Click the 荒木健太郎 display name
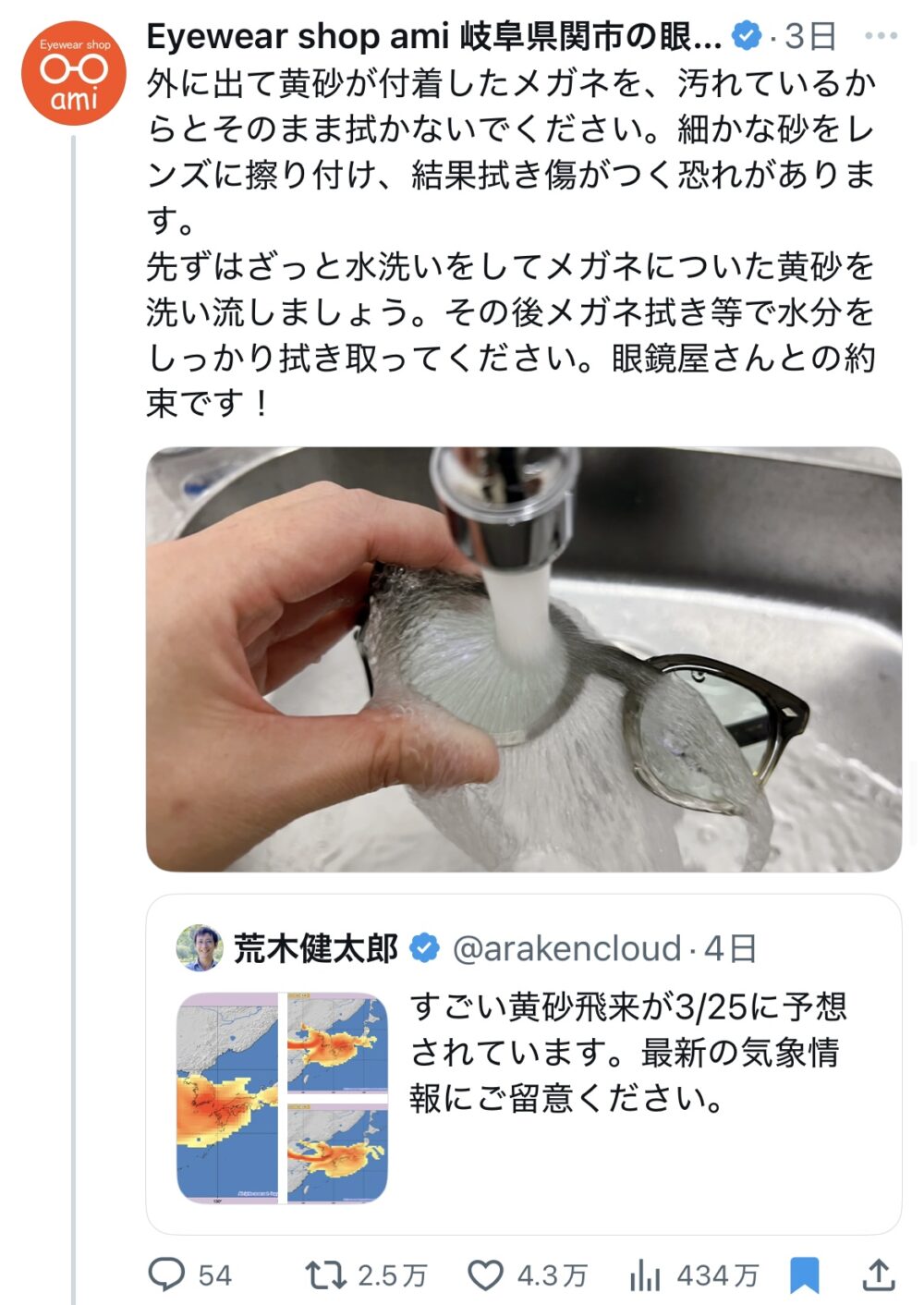Screen dimensions: 924x1305 [316, 948]
